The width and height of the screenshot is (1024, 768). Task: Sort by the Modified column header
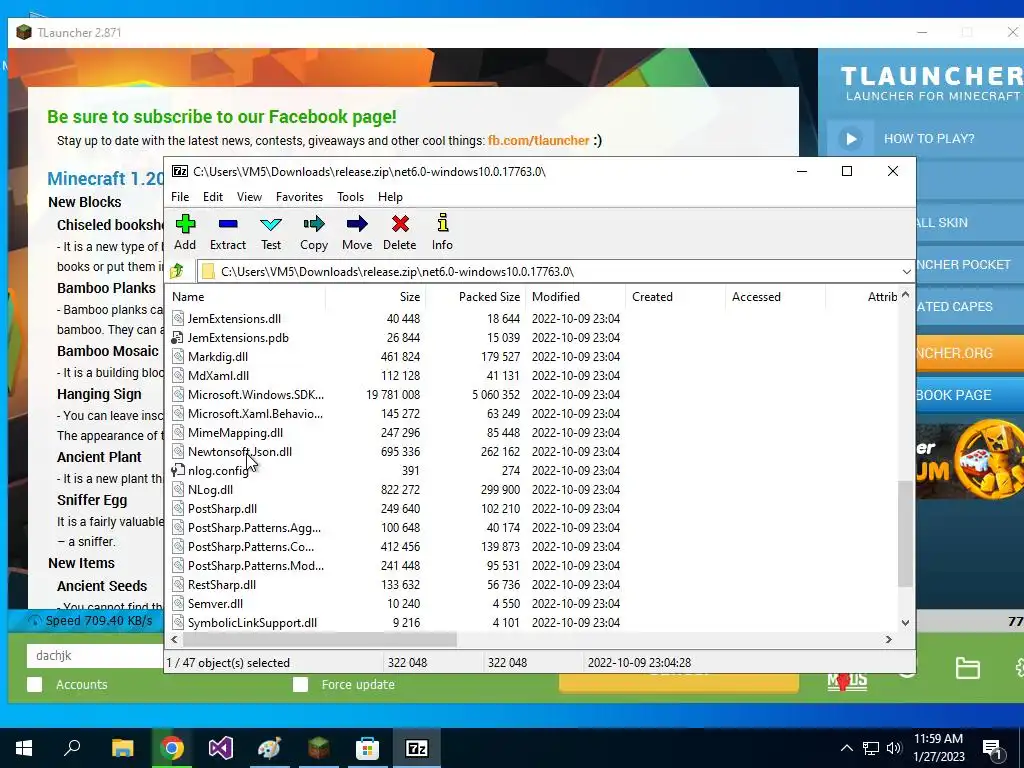[575, 296]
